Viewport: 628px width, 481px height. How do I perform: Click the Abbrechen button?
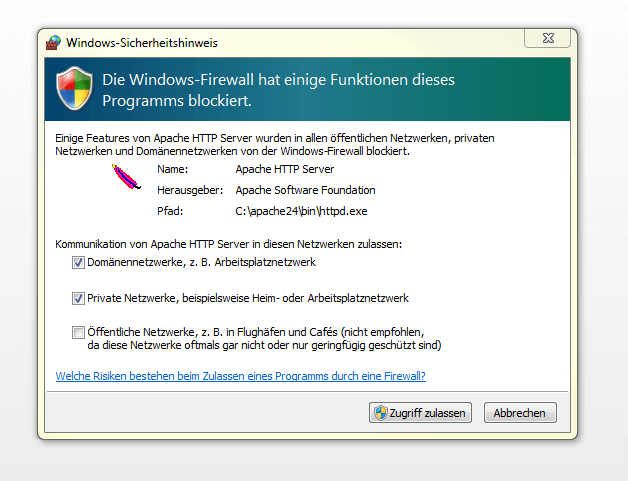520,413
